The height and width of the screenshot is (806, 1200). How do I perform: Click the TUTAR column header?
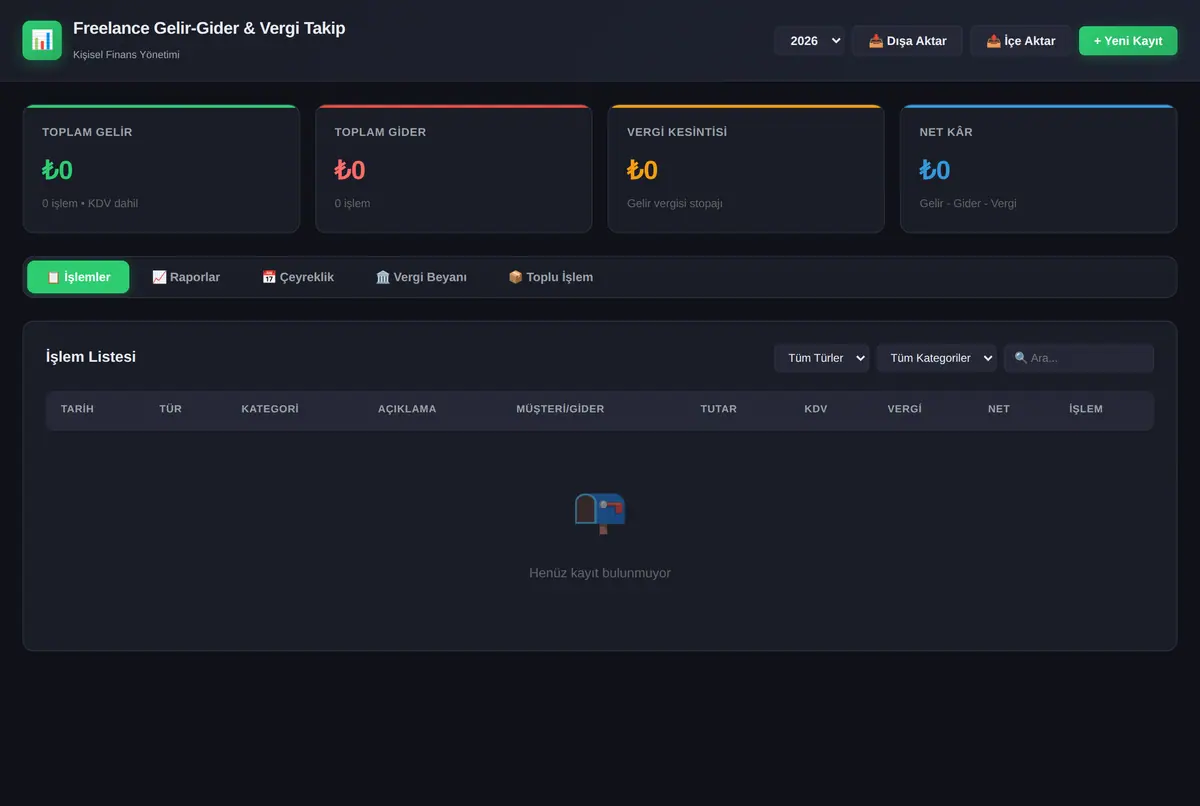[718, 409]
